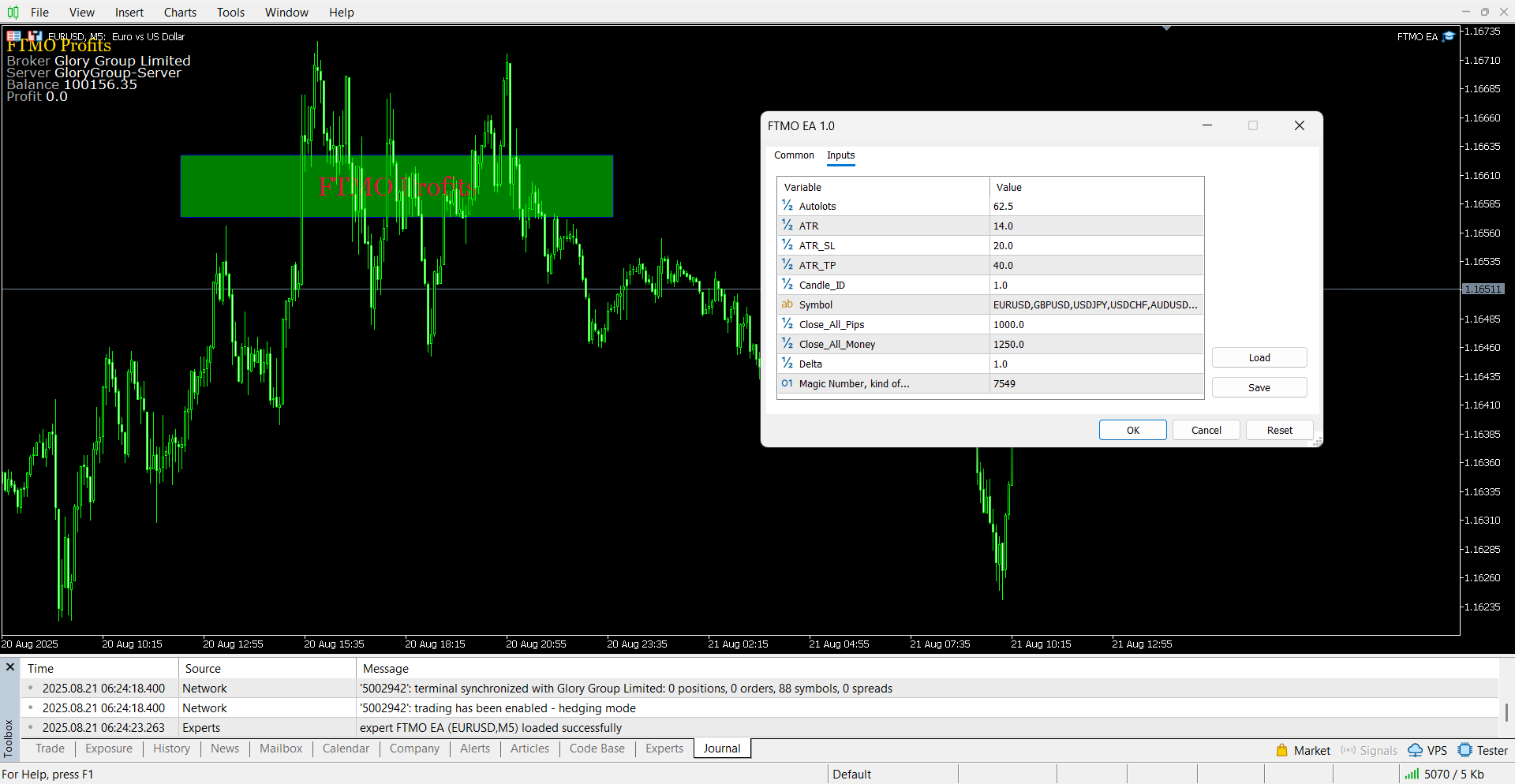Open the Tools menu

point(231,12)
